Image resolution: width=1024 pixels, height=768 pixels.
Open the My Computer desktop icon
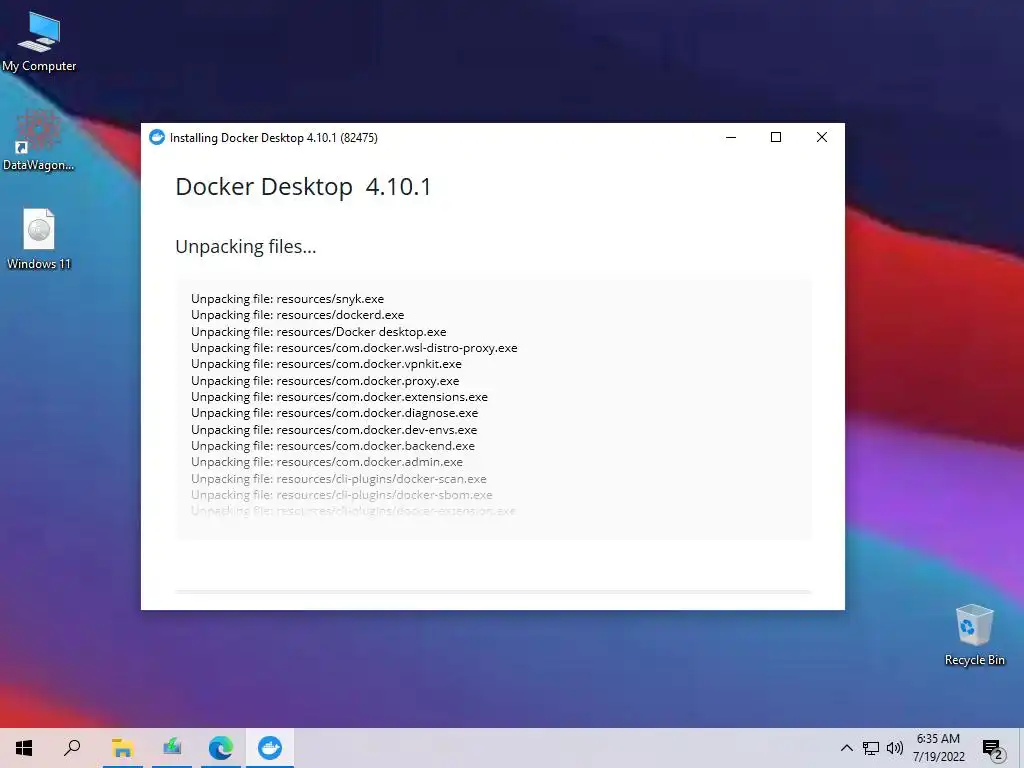point(39,42)
